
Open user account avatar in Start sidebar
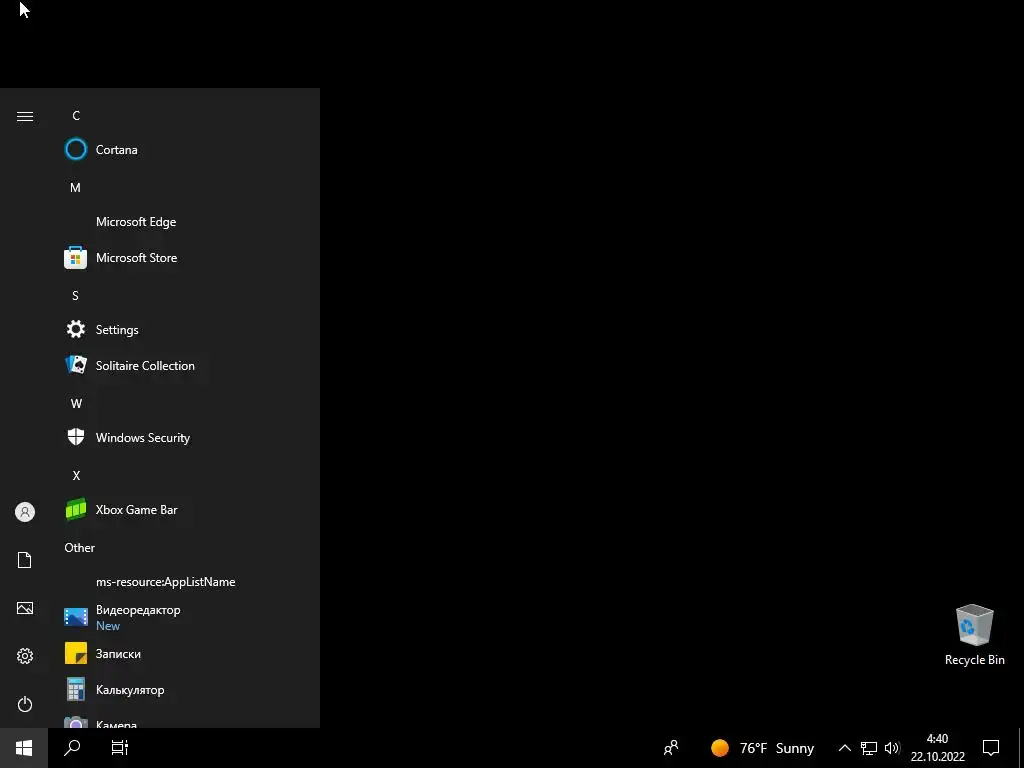pyautogui.click(x=25, y=512)
